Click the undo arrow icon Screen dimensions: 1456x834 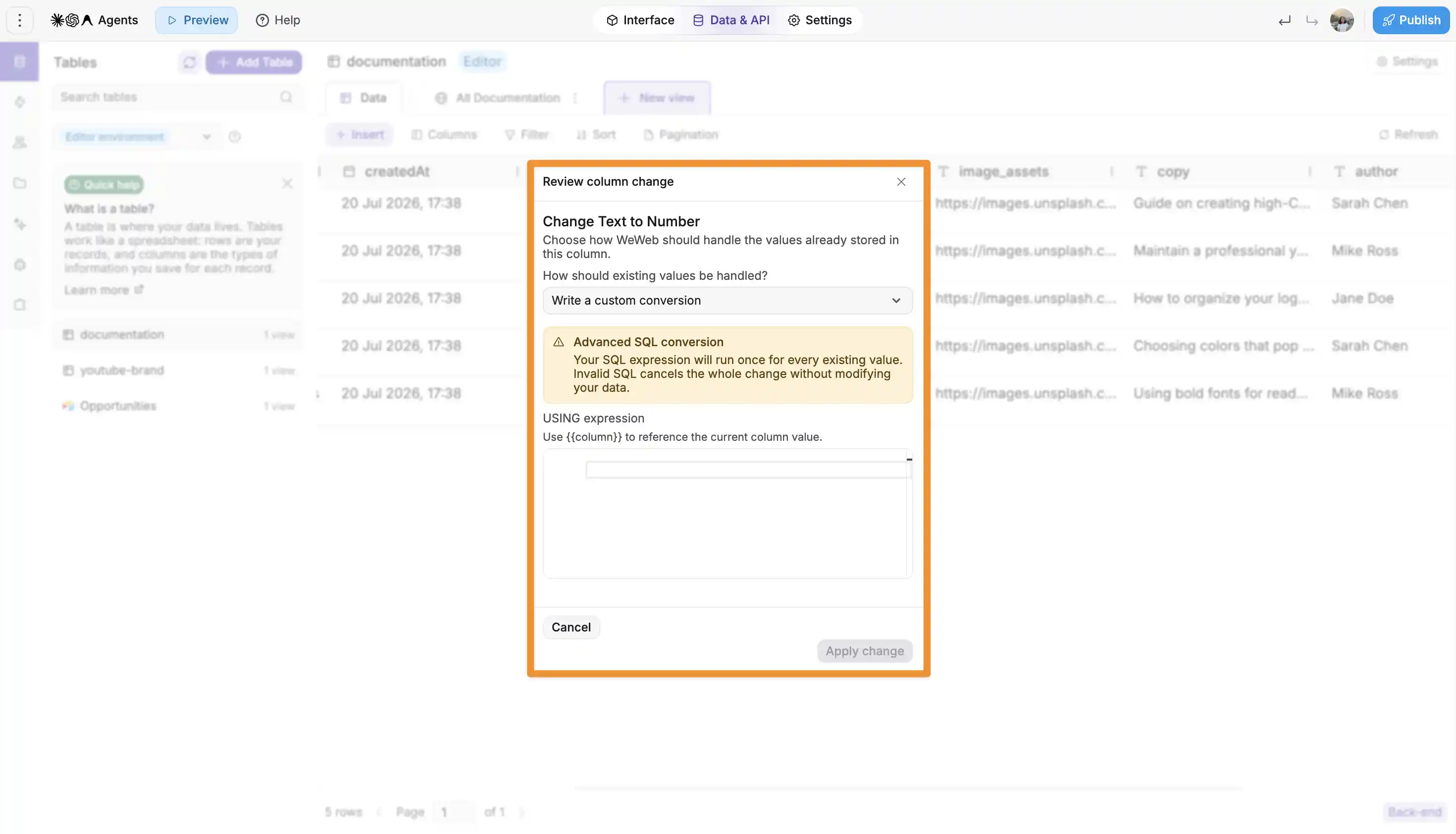[x=1285, y=21]
